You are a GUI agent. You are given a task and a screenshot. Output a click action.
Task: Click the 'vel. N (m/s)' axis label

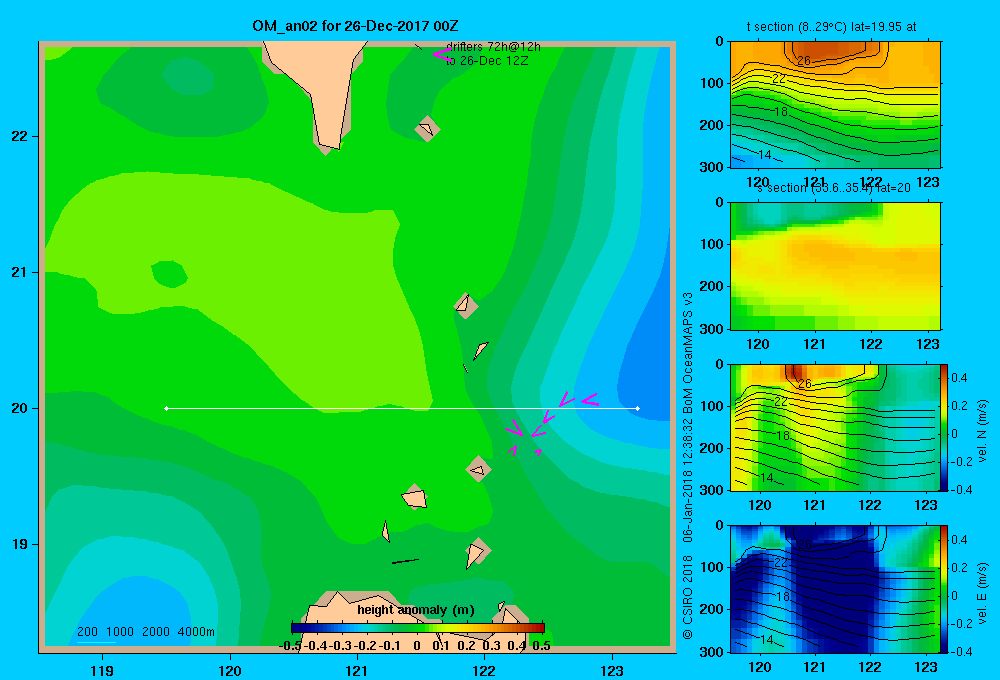coord(983,430)
